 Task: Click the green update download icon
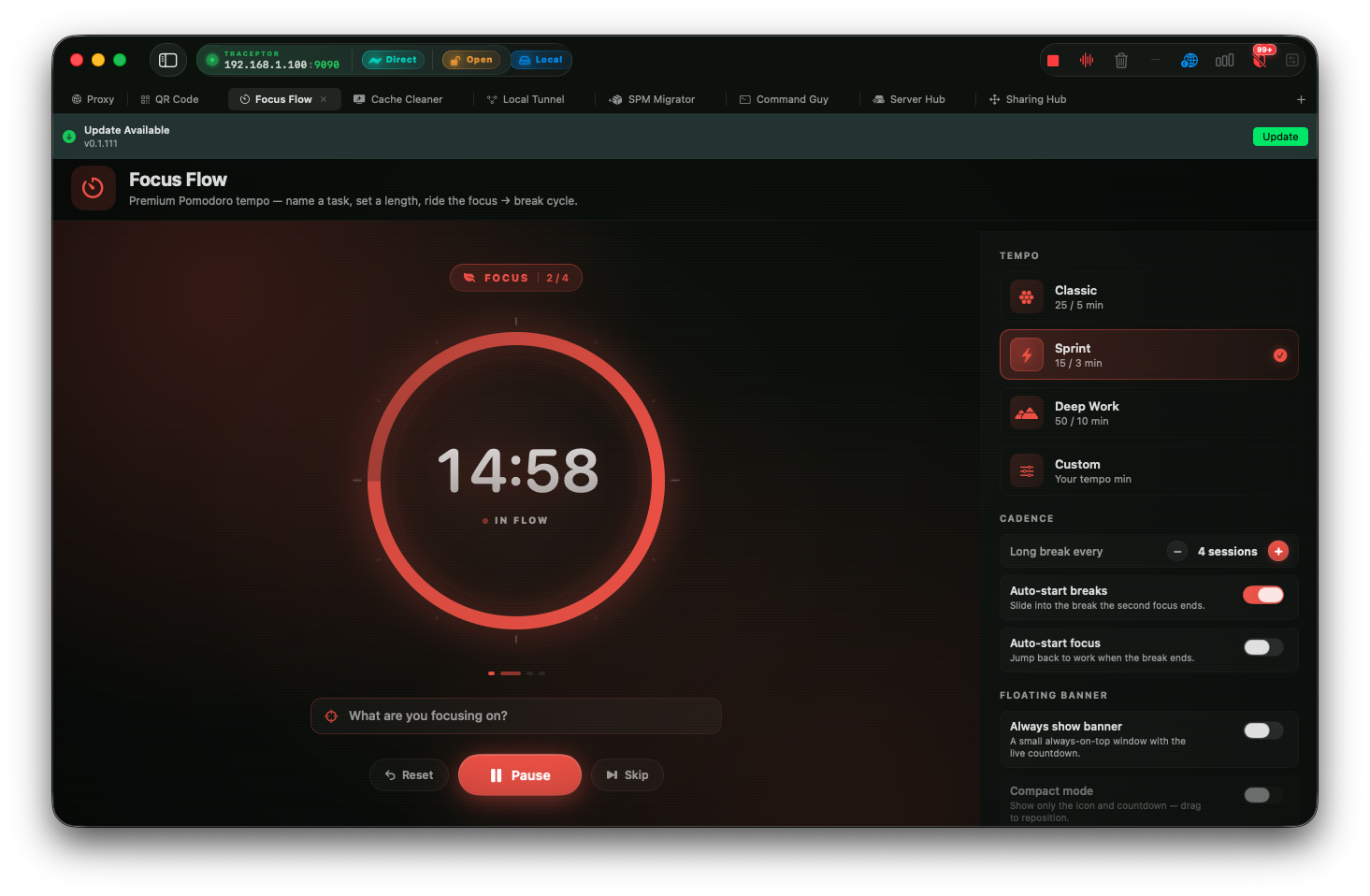(69, 137)
